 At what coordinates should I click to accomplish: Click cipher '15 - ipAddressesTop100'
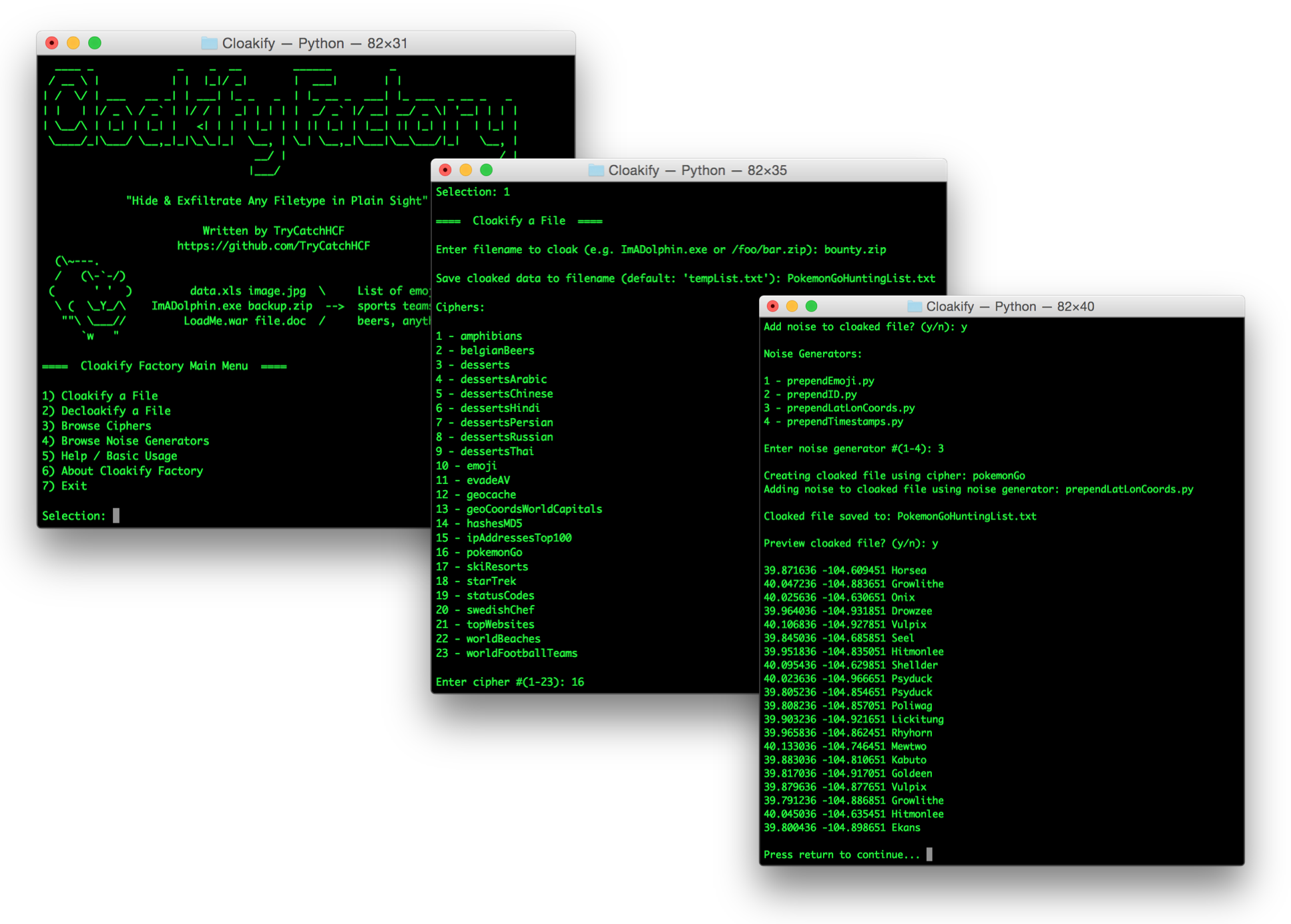click(x=503, y=537)
